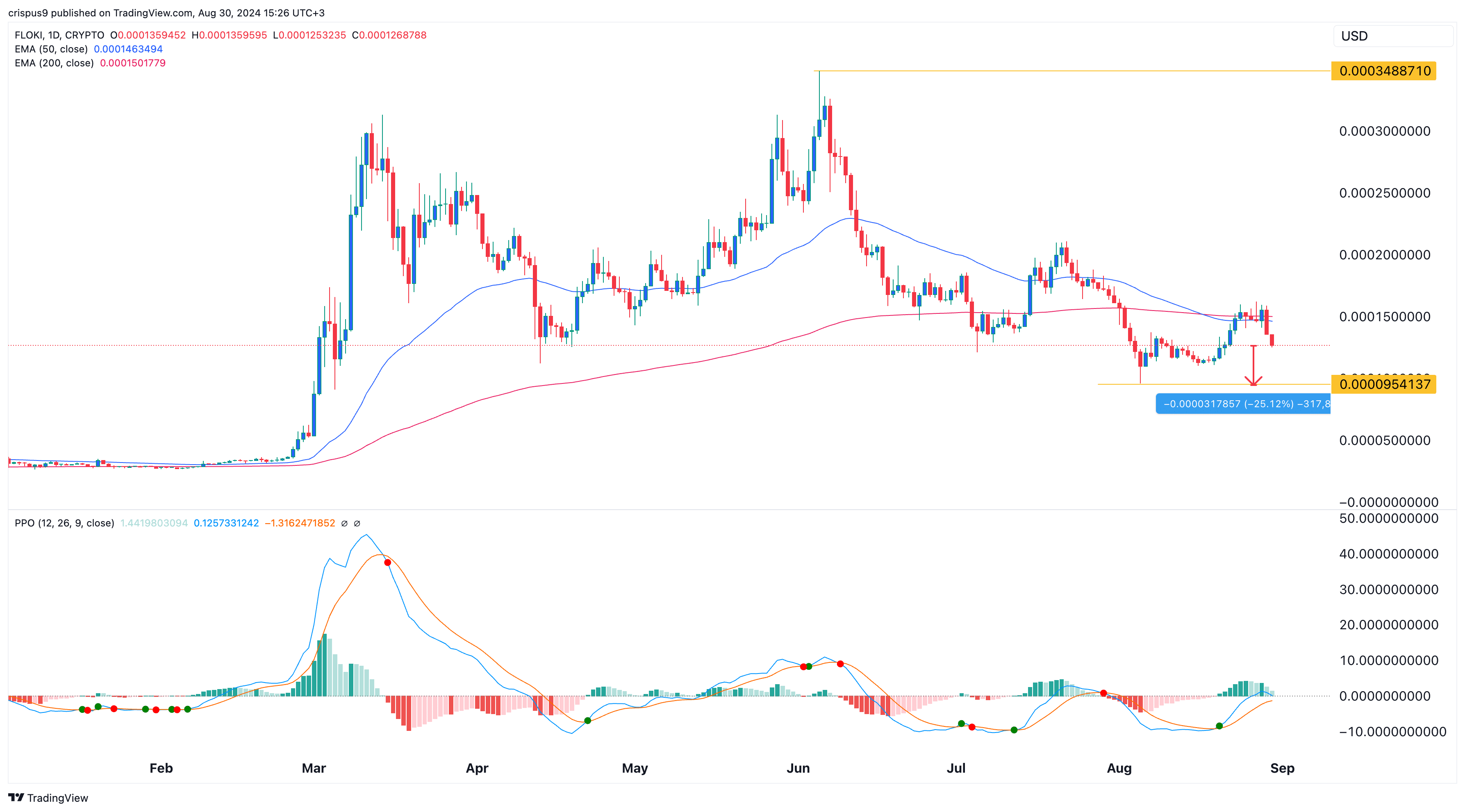Click the PPO signal value -1.3162471852
The image size is (1465, 812).
click(x=300, y=523)
